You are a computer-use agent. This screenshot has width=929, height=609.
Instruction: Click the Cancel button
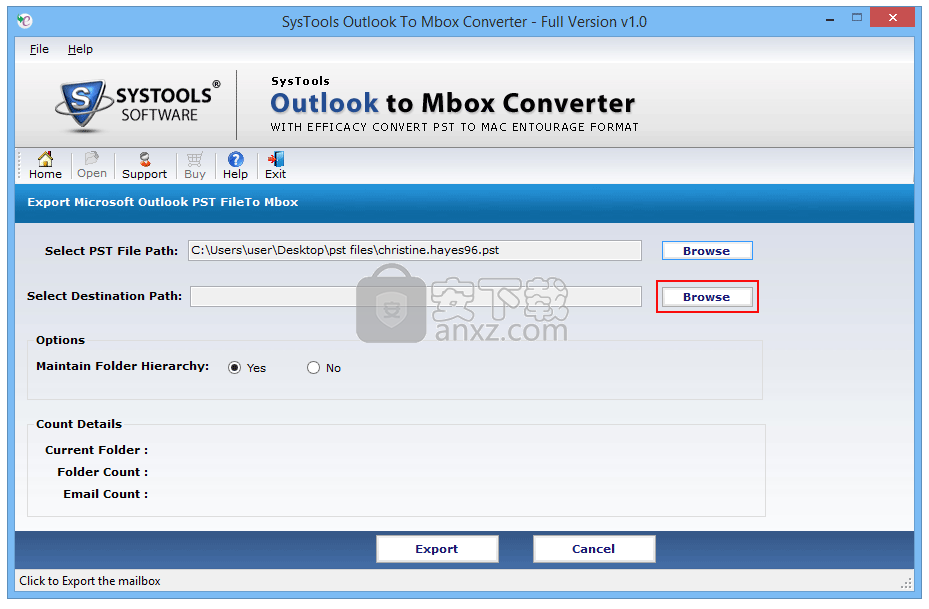pos(594,549)
